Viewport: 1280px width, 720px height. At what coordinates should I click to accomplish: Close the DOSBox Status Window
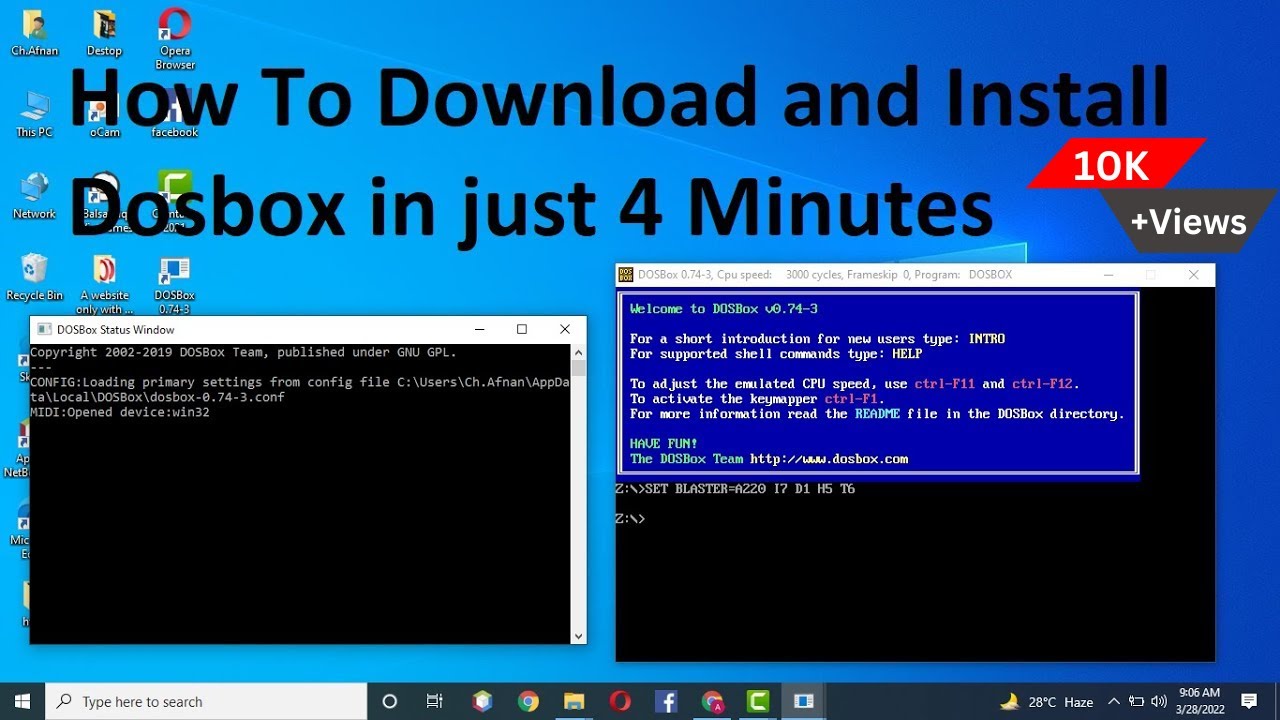[565, 329]
